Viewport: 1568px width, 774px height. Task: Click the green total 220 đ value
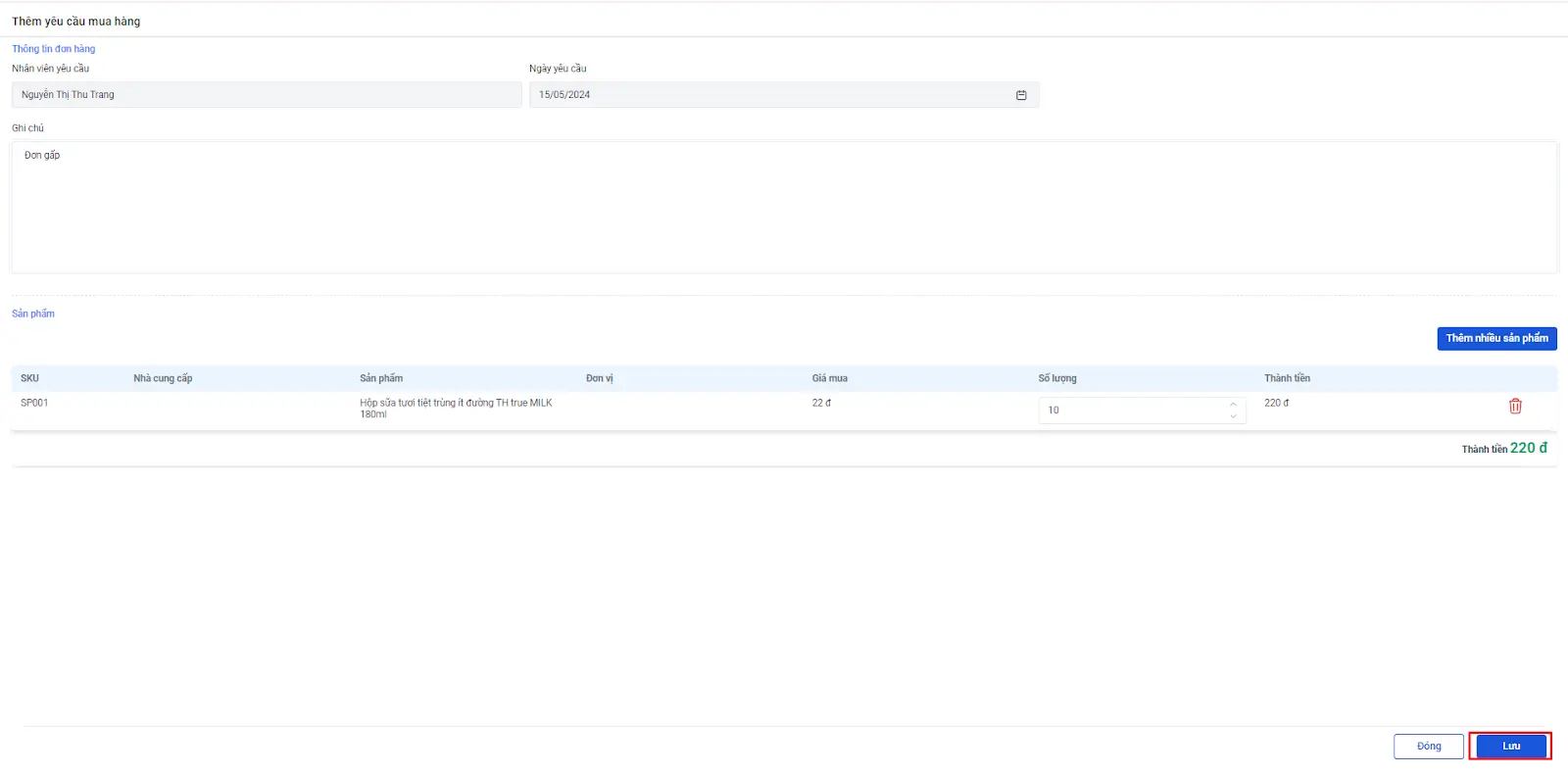(x=1529, y=448)
